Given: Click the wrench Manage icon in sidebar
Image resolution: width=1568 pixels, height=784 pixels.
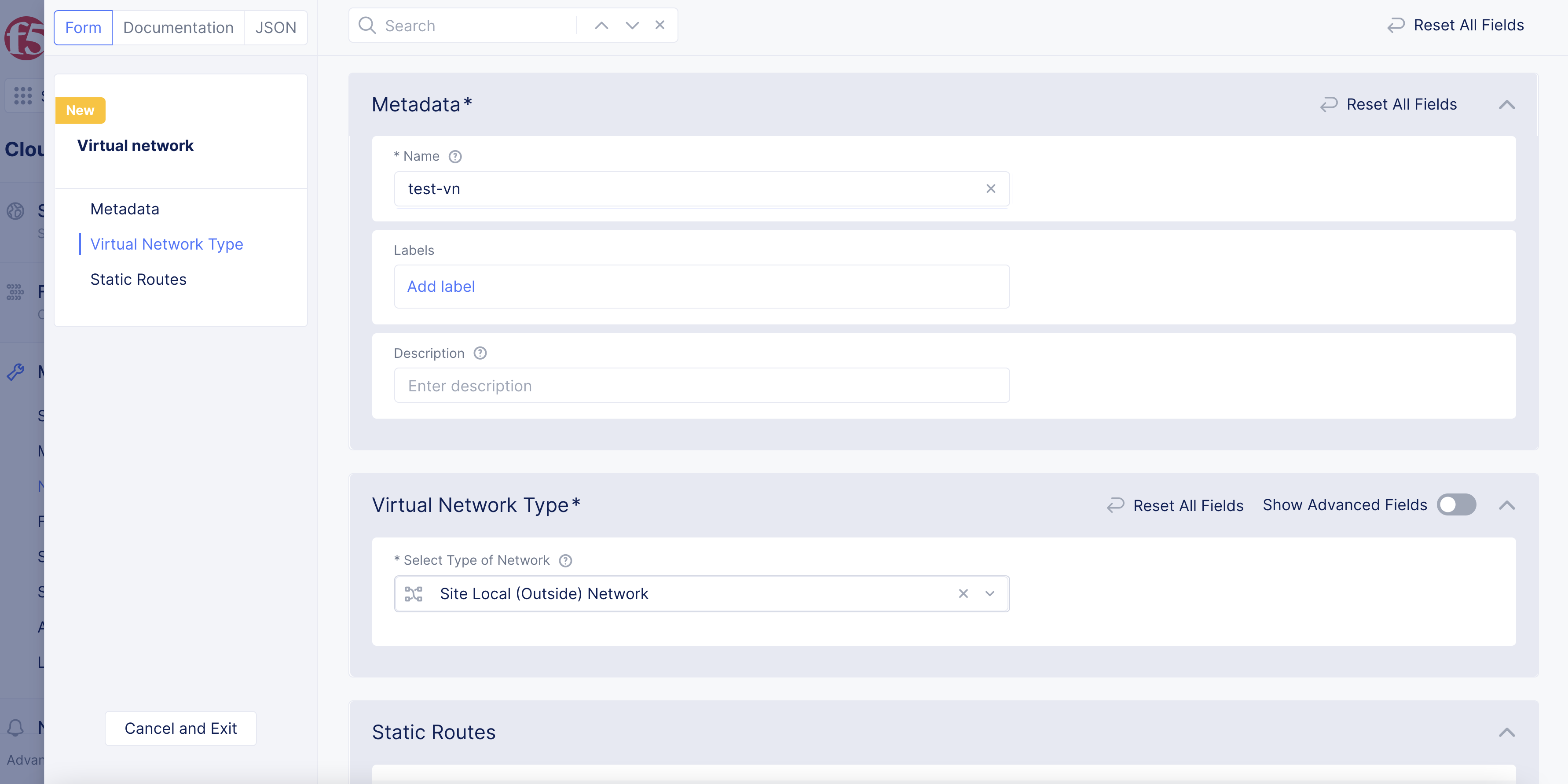Looking at the screenshot, I should point(16,372).
